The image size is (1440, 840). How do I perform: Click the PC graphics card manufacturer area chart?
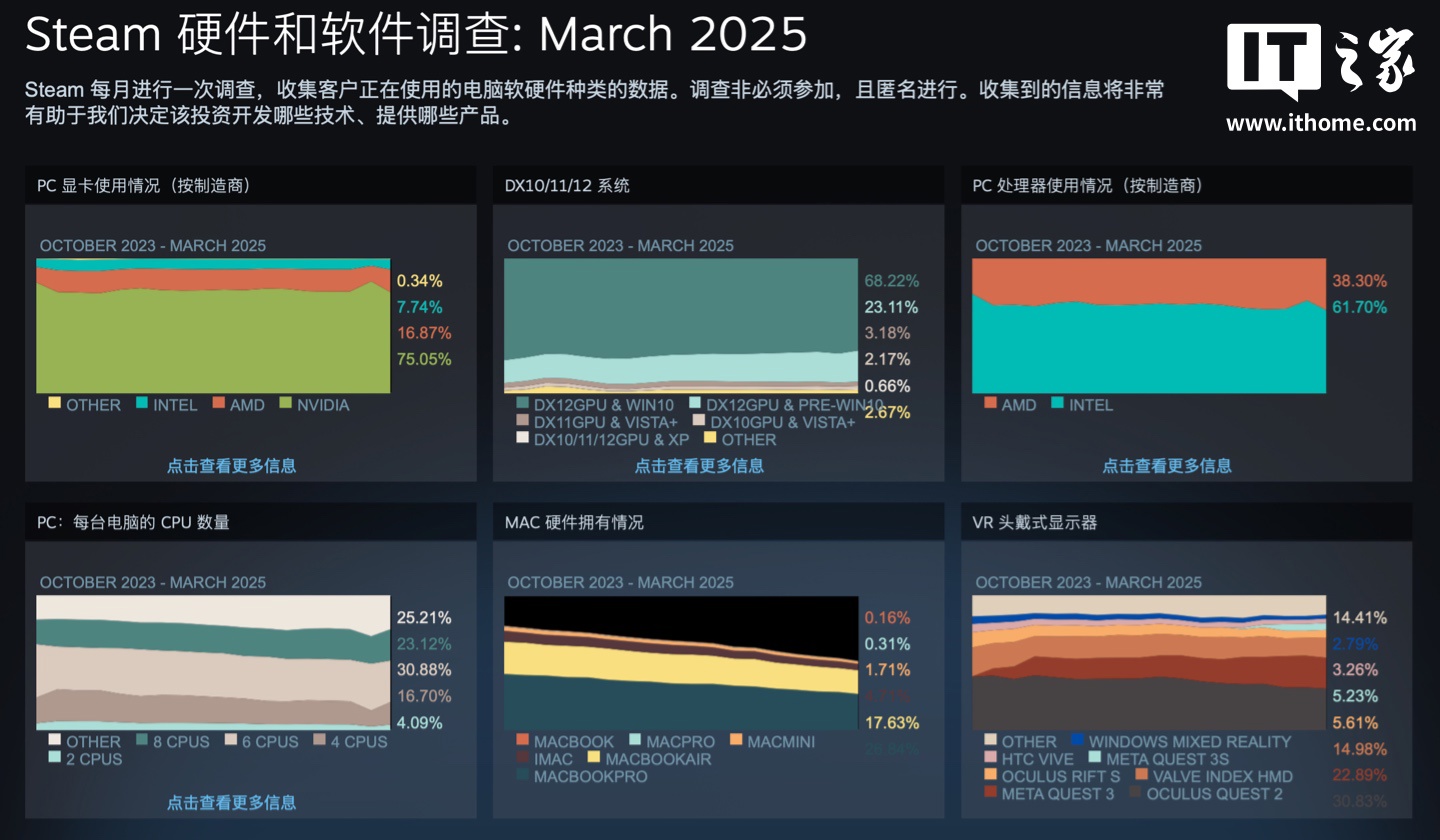213,326
